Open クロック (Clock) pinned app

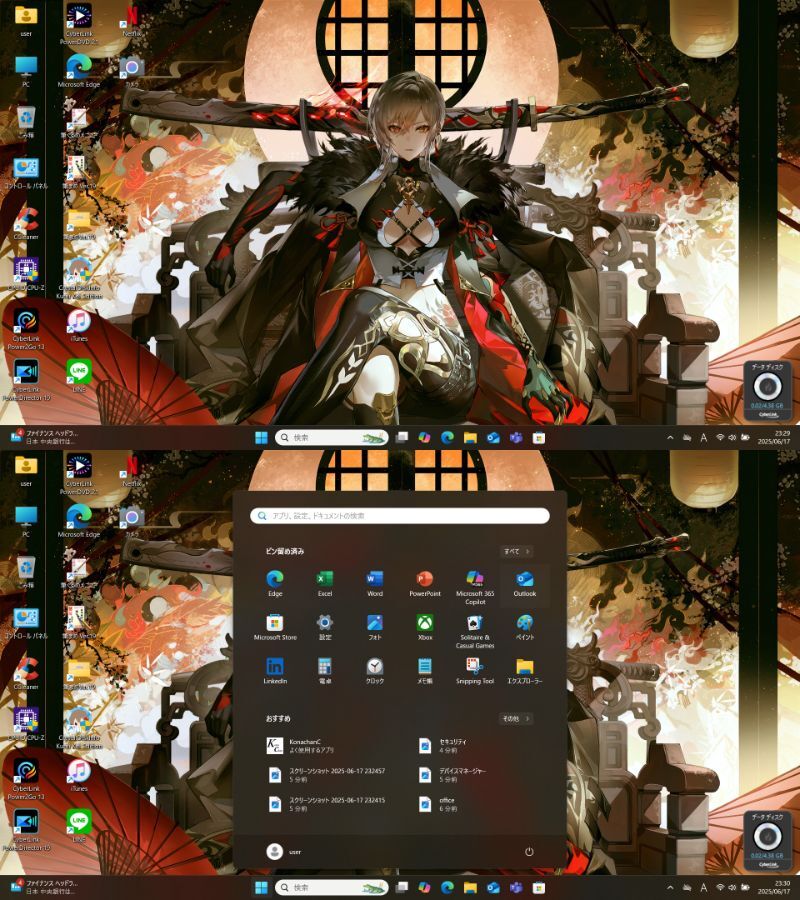pos(375,671)
